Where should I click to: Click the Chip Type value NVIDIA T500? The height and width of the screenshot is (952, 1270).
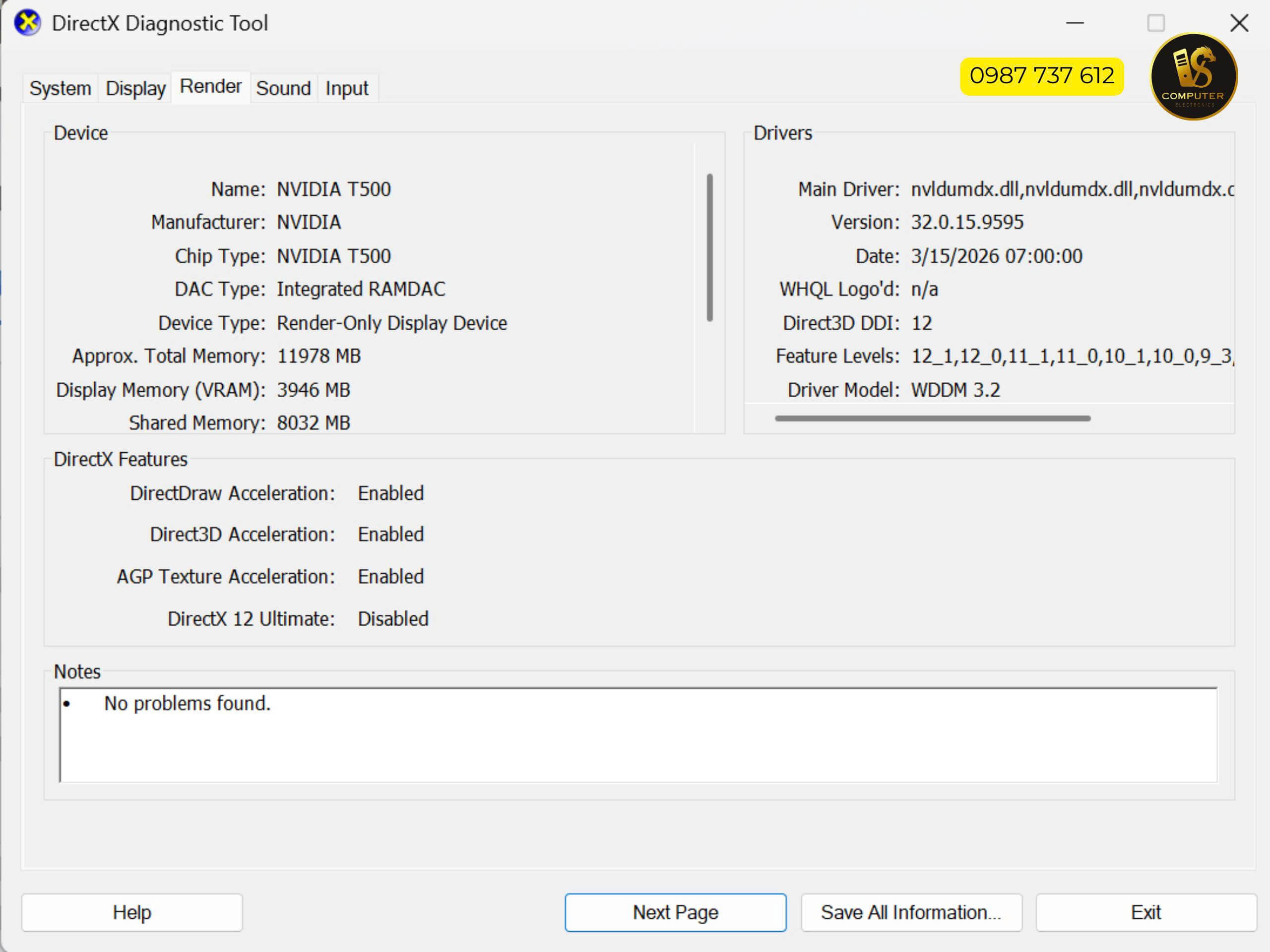pyautogui.click(x=333, y=256)
